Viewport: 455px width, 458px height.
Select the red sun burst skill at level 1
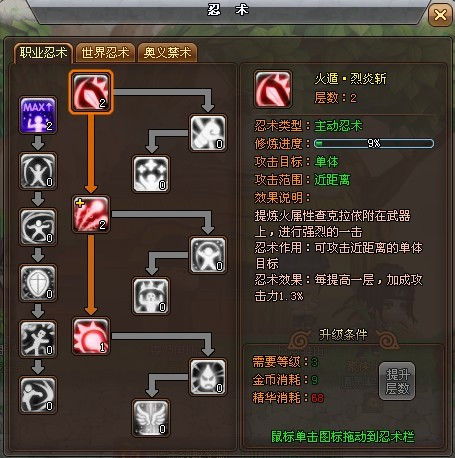[x=91, y=336]
